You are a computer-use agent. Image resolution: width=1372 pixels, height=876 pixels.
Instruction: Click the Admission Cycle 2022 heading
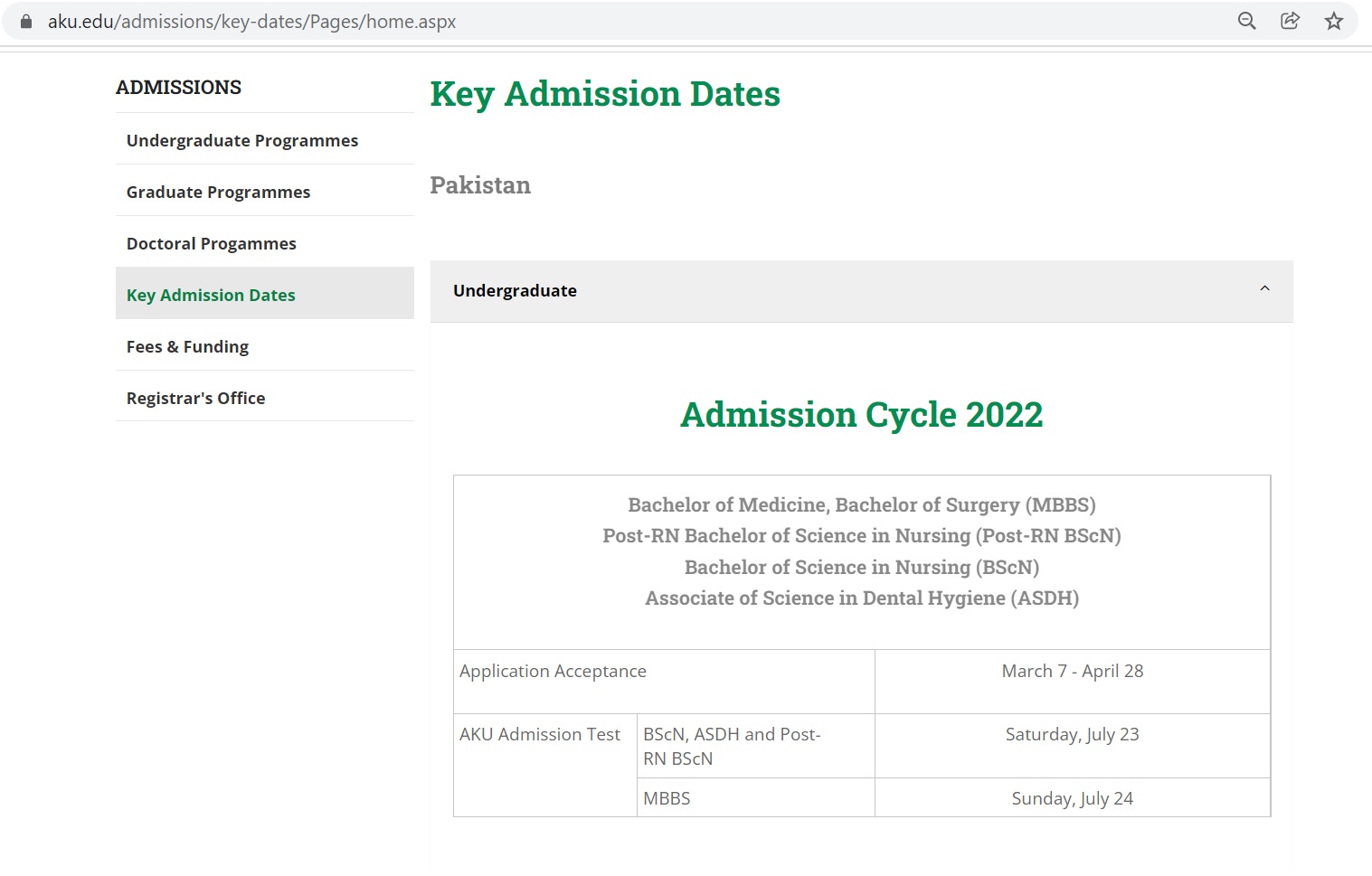pos(860,414)
